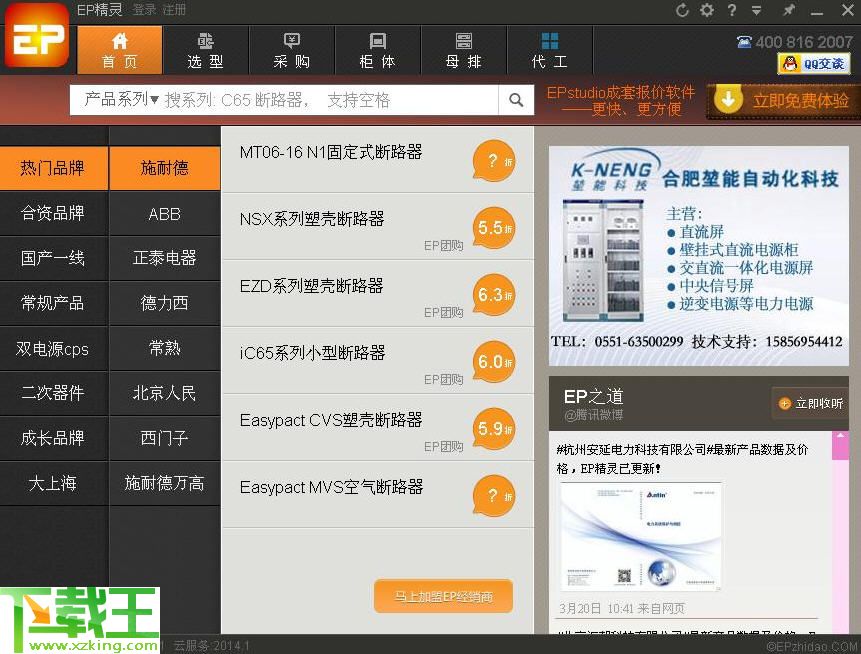Choose the ABB brand
Screen dimensions: 861x654
coord(165,213)
